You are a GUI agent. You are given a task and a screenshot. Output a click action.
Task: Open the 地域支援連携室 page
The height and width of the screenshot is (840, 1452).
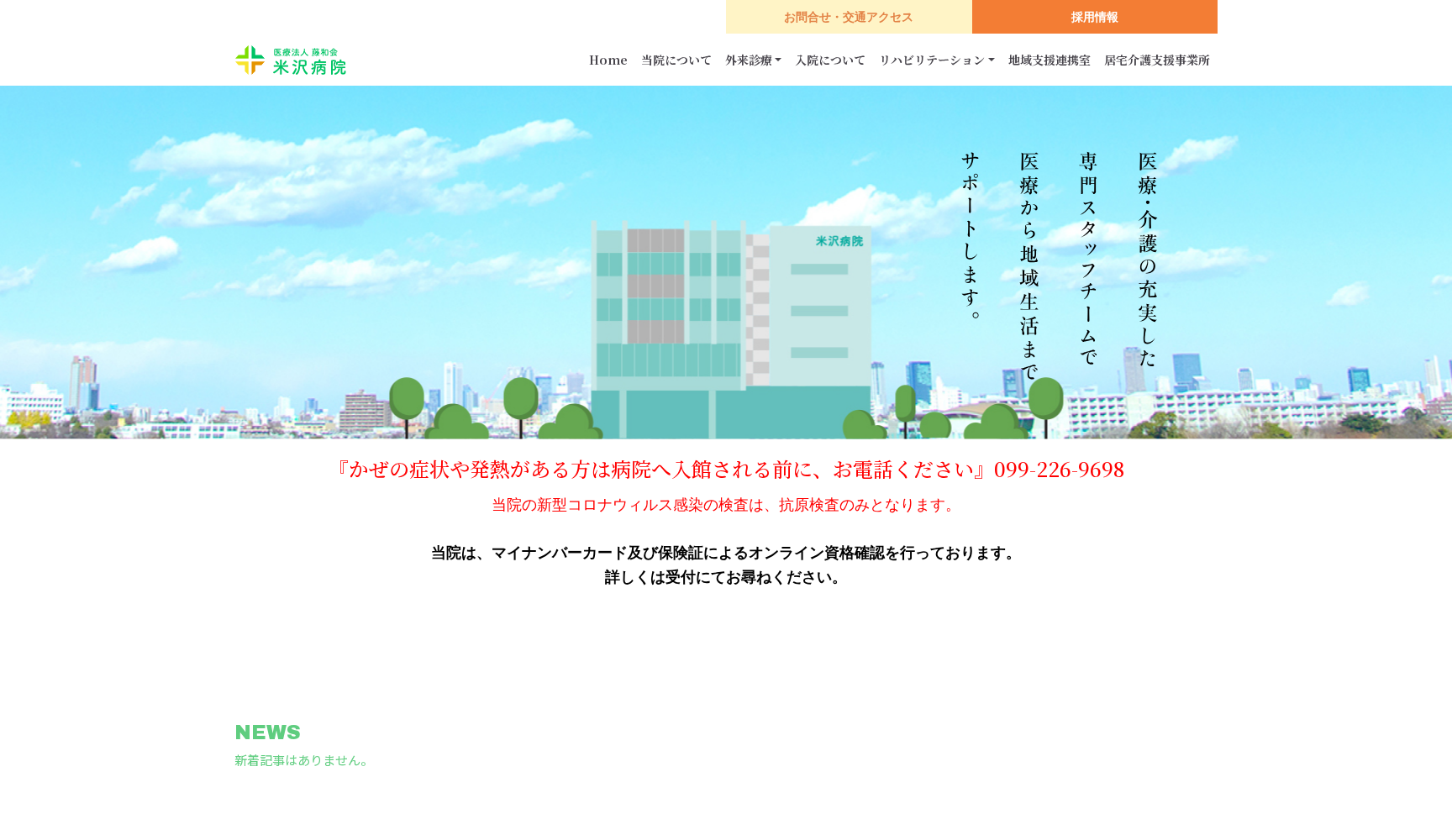click(x=1050, y=60)
